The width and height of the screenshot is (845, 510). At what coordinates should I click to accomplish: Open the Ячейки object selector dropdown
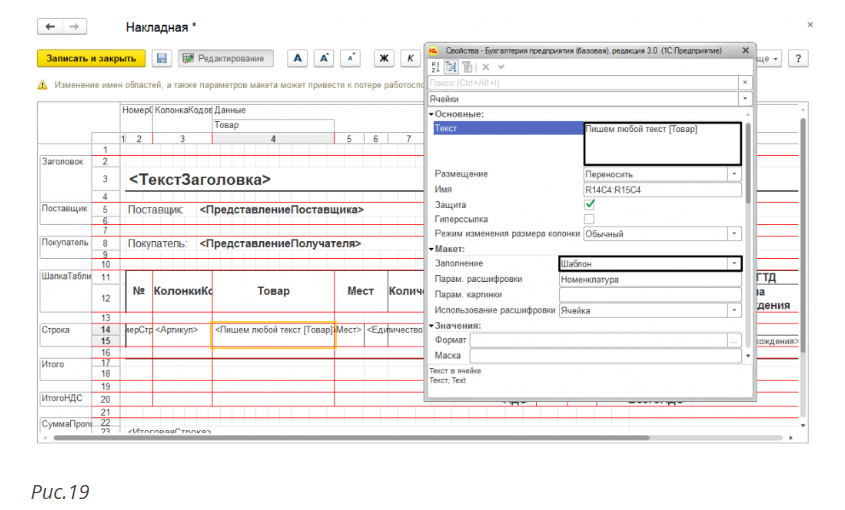[x=746, y=99]
